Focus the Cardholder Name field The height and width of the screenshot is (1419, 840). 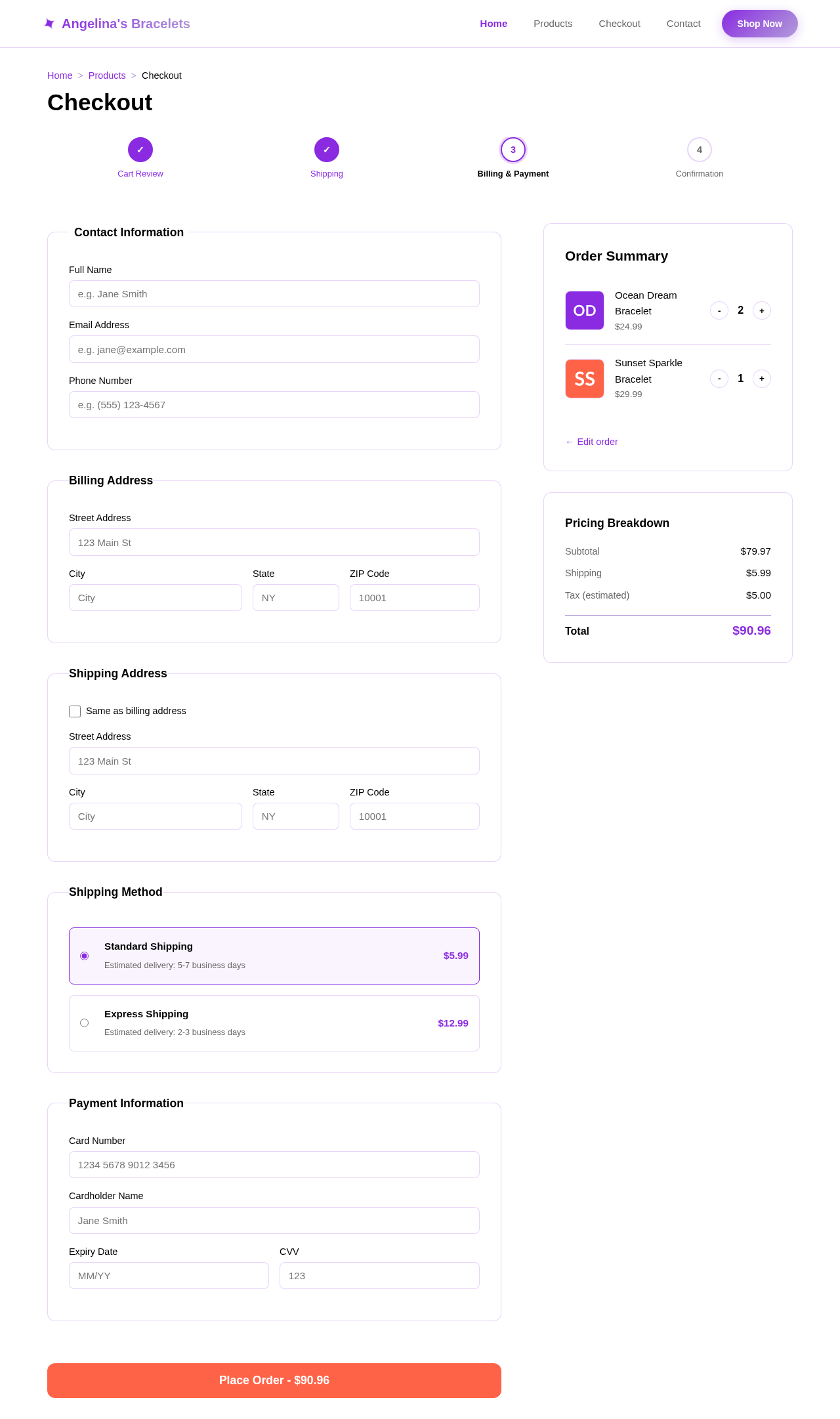click(274, 1221)
